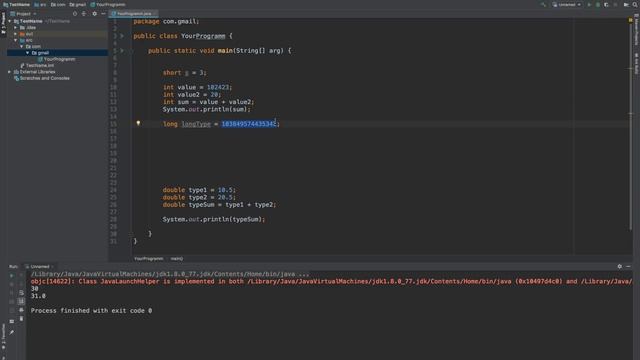Open the Project view selector dropdown
Image resolution: width=640 pixels, height=360 pixels.
click(x=24, y=13)
